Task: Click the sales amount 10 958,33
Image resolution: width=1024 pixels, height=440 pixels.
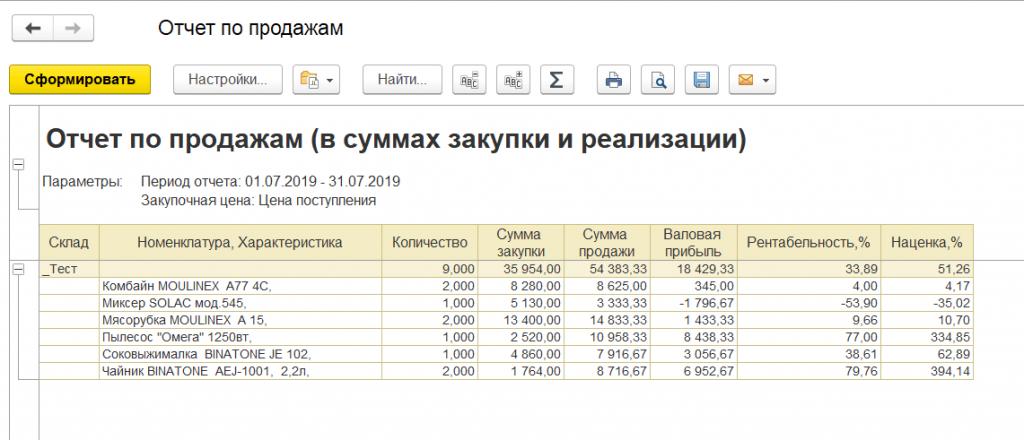Action: point(607,337)
